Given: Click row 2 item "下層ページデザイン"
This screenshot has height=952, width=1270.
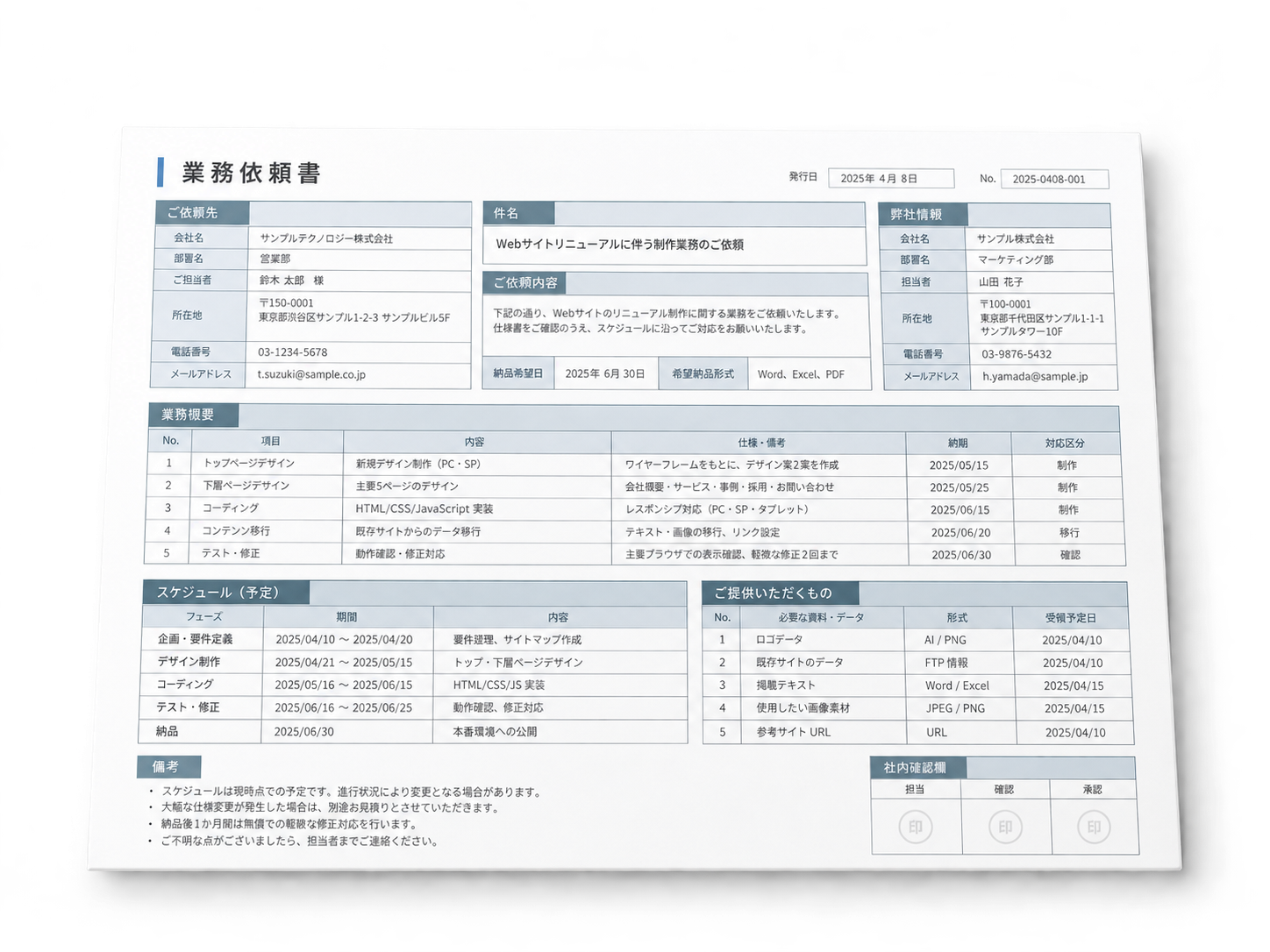Looking at the screenshot, I should (x=246, y=486).
